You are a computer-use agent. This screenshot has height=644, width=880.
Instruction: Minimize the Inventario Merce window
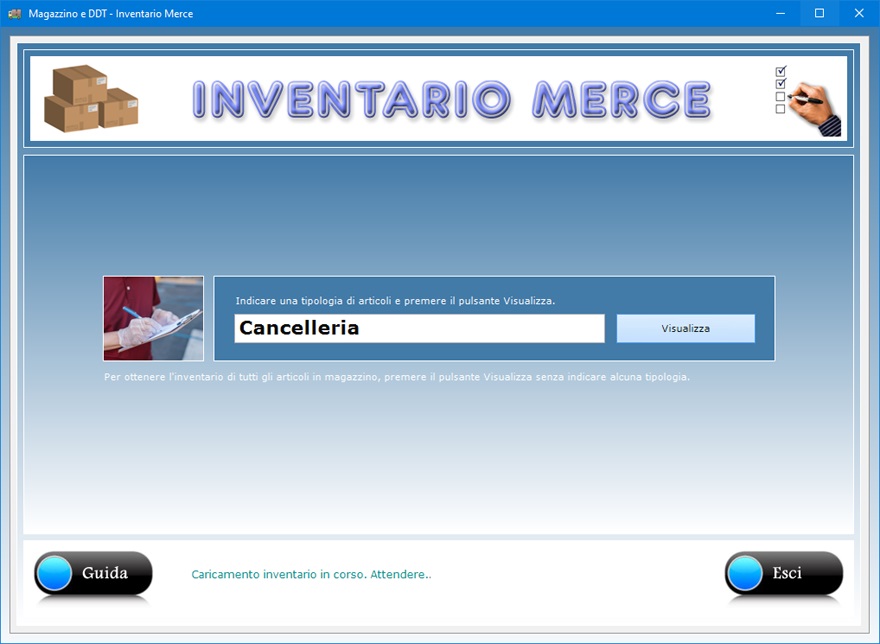[780, 13]
